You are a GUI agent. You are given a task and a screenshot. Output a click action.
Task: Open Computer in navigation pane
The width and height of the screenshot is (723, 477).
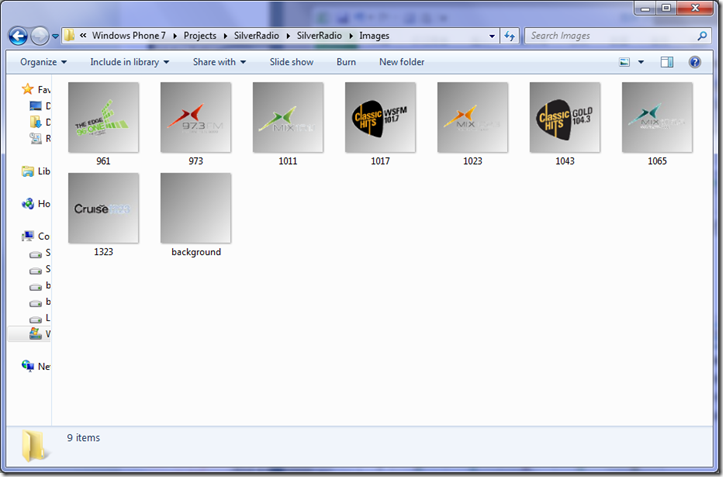point(36,236)
